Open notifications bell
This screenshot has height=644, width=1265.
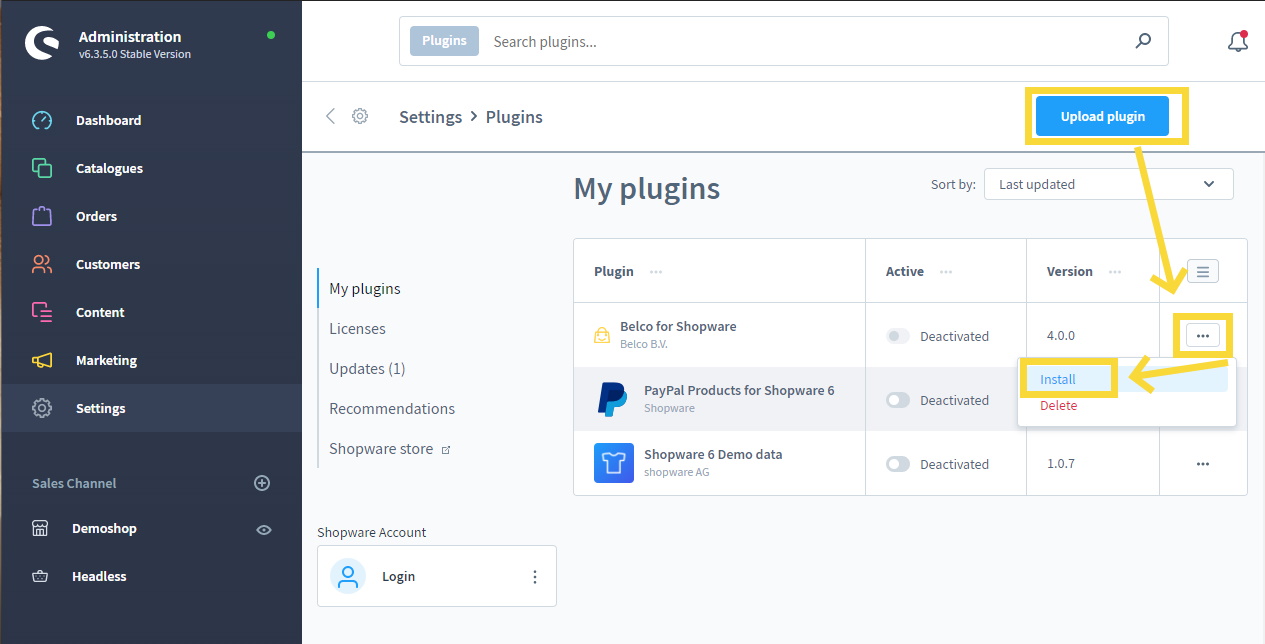1237,42
